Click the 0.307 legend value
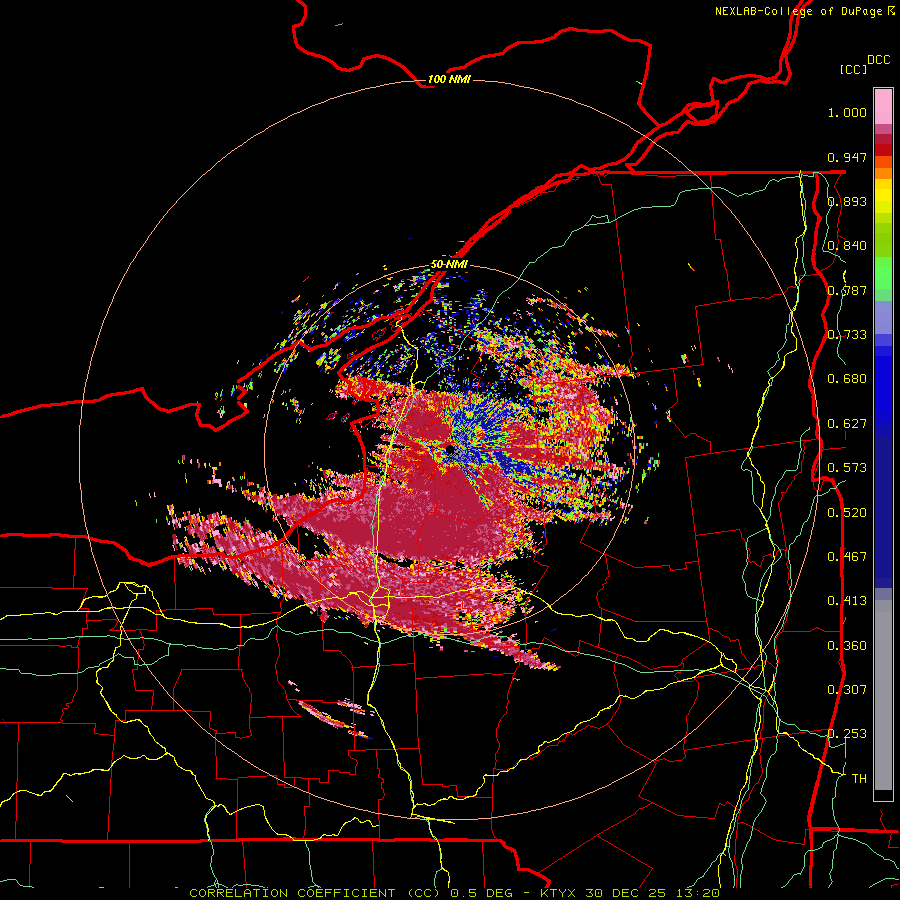Screen dimensions: 900x900 pyautogui.click(x=847, y=690)
